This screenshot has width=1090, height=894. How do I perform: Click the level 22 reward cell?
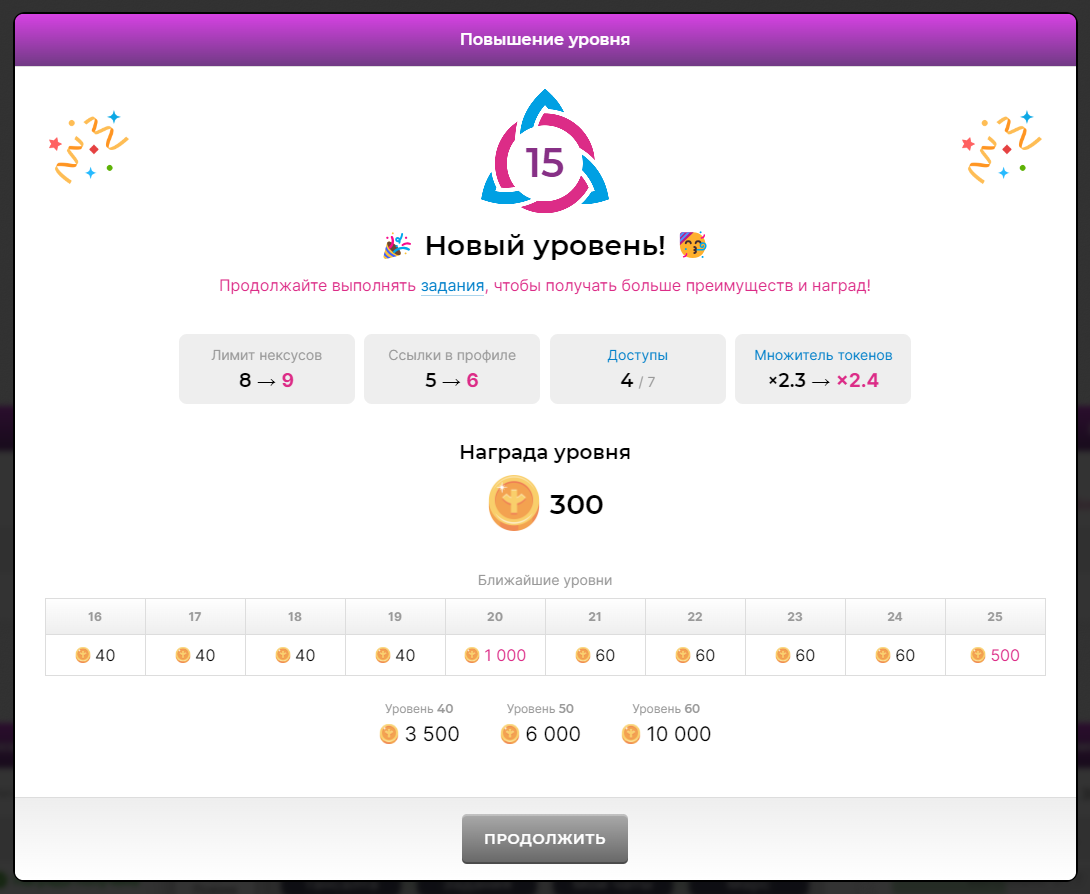pyautogui.click(x=695, y=656)
